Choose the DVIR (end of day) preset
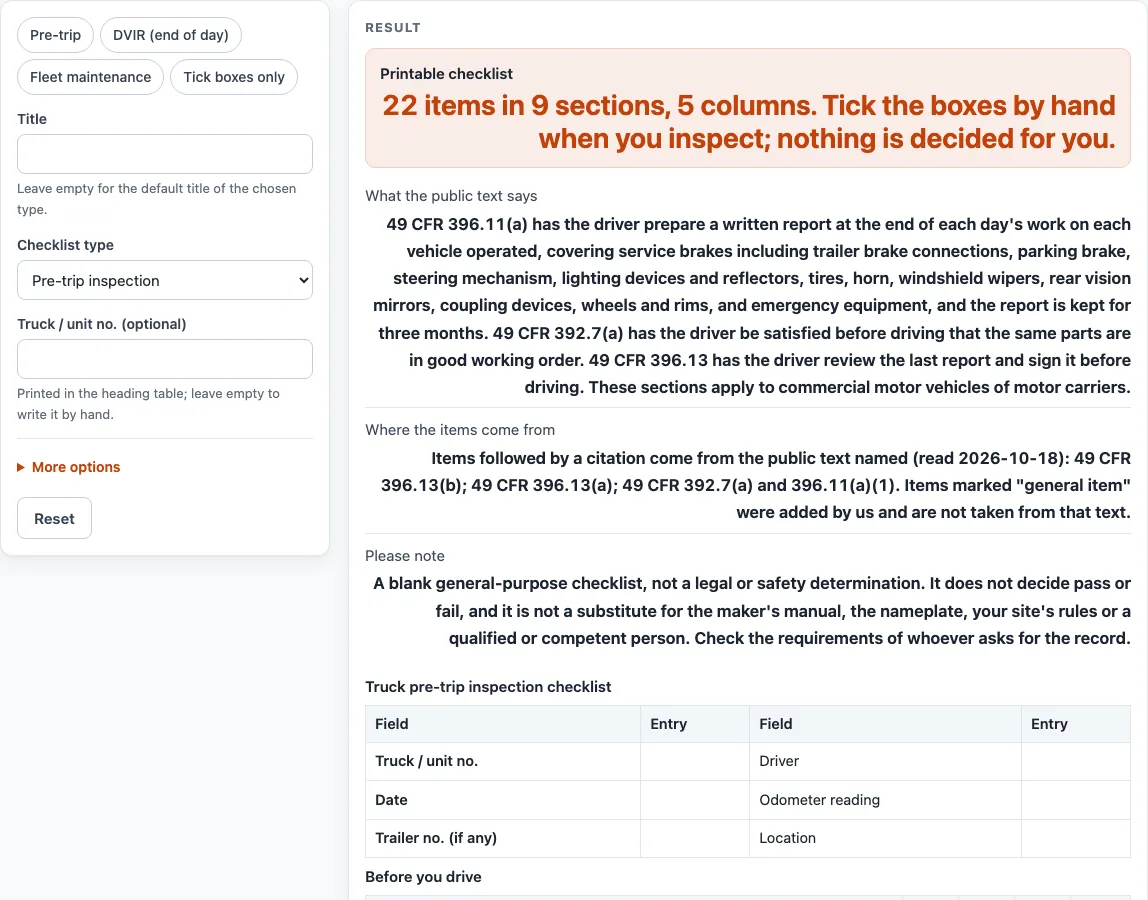 pyautogui.click(x=171, y=35)
